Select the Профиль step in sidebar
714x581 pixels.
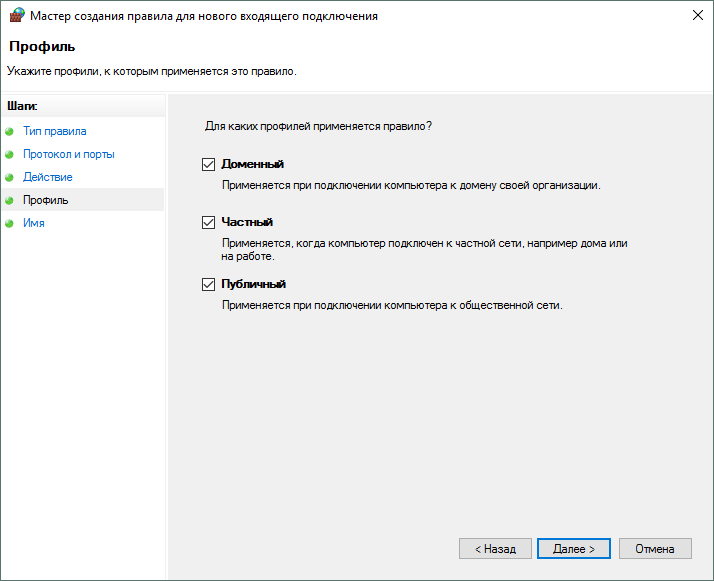[46, 200]
